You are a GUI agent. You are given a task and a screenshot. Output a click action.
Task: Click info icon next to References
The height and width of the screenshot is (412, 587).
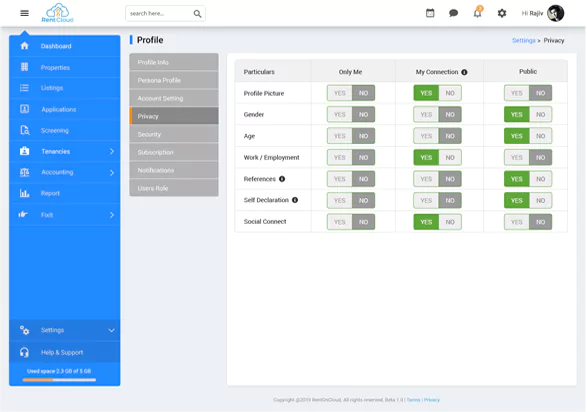point(282,179)
